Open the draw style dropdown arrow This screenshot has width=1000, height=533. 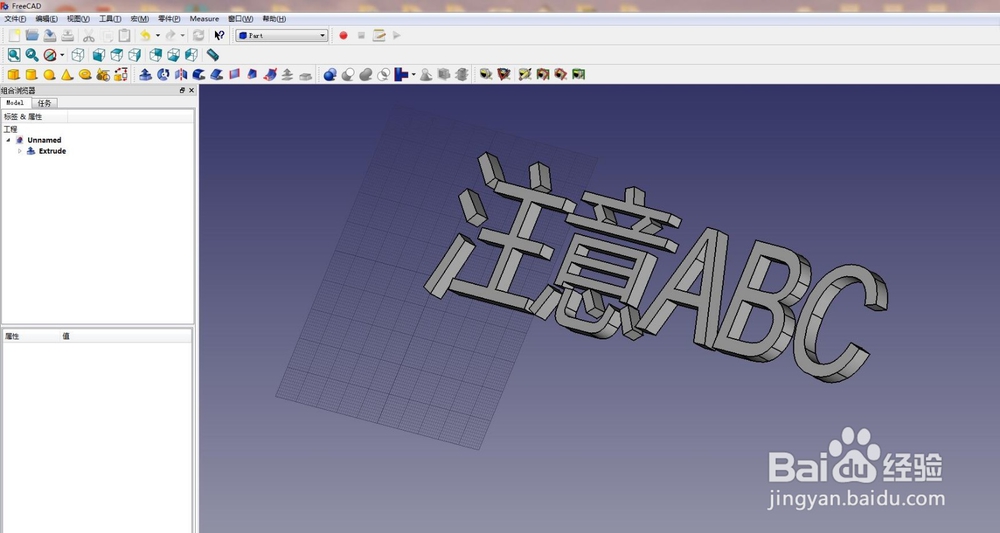click(x=62, y=55)
